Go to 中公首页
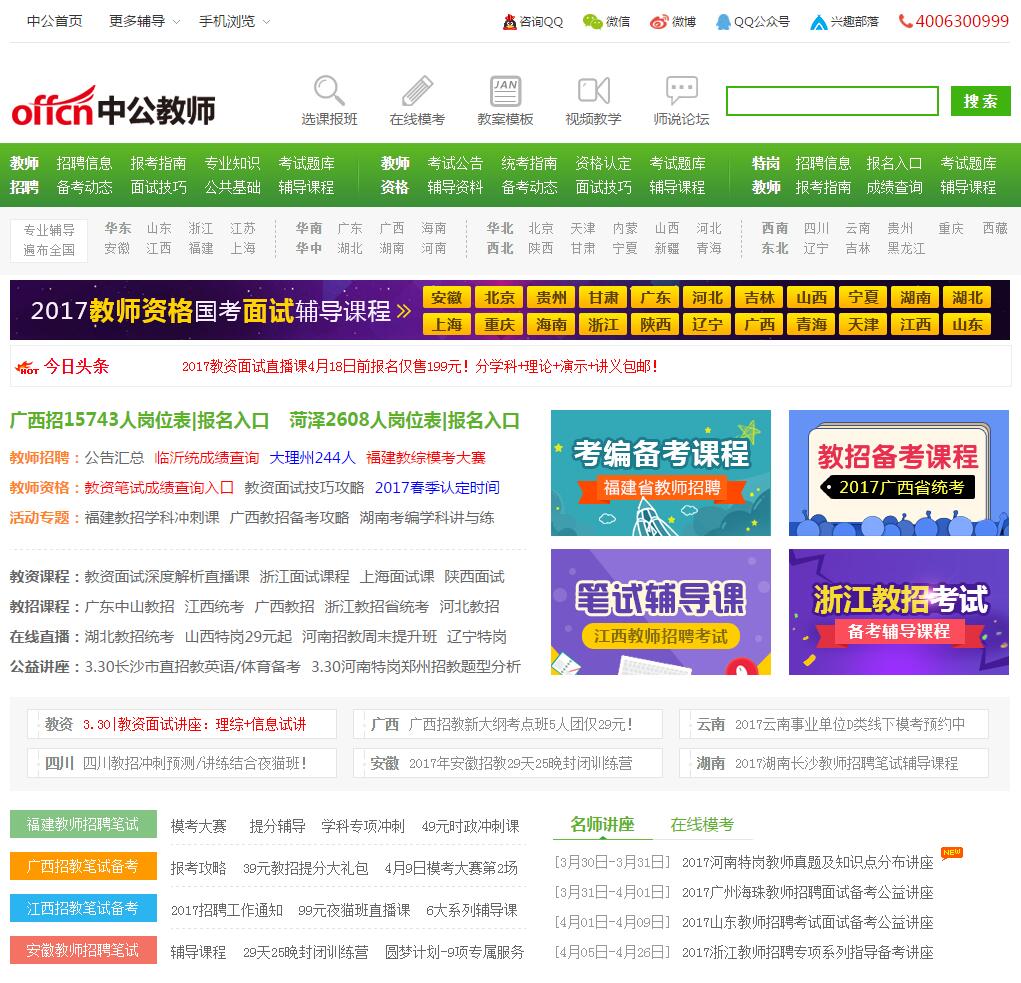This screenshot has width=1021, height=983. (55, 21)
